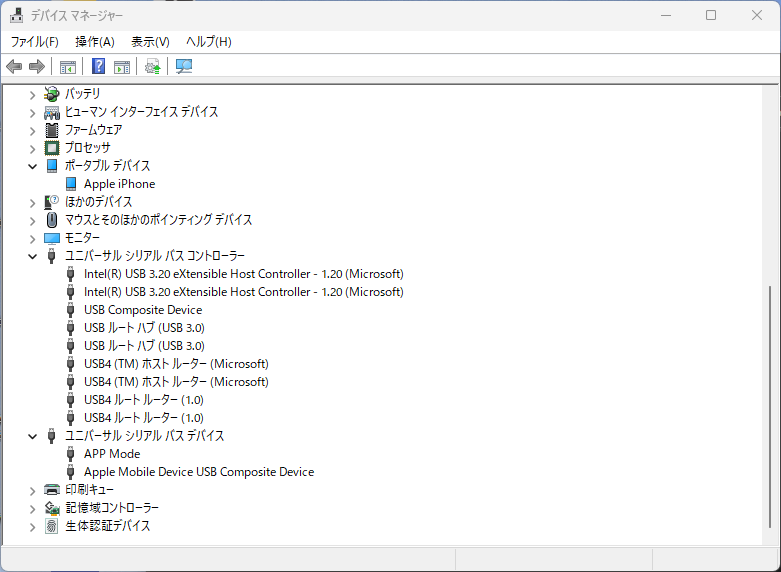
Task: Open the ファイル(F) menu
Action: point(34,42)
